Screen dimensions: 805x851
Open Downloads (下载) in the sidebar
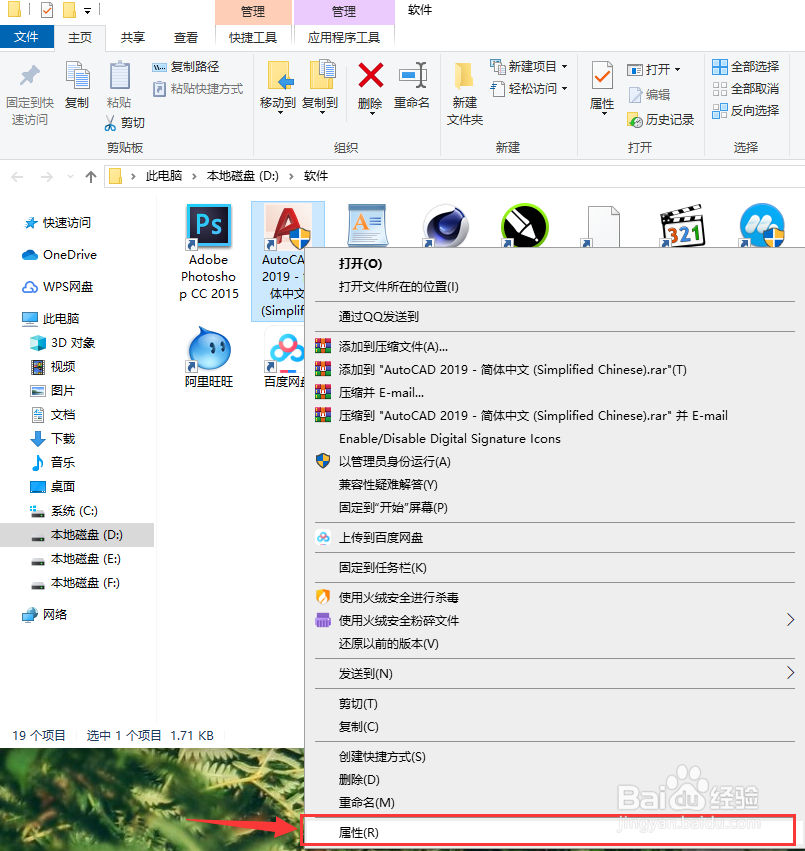[x=53, y=439]
